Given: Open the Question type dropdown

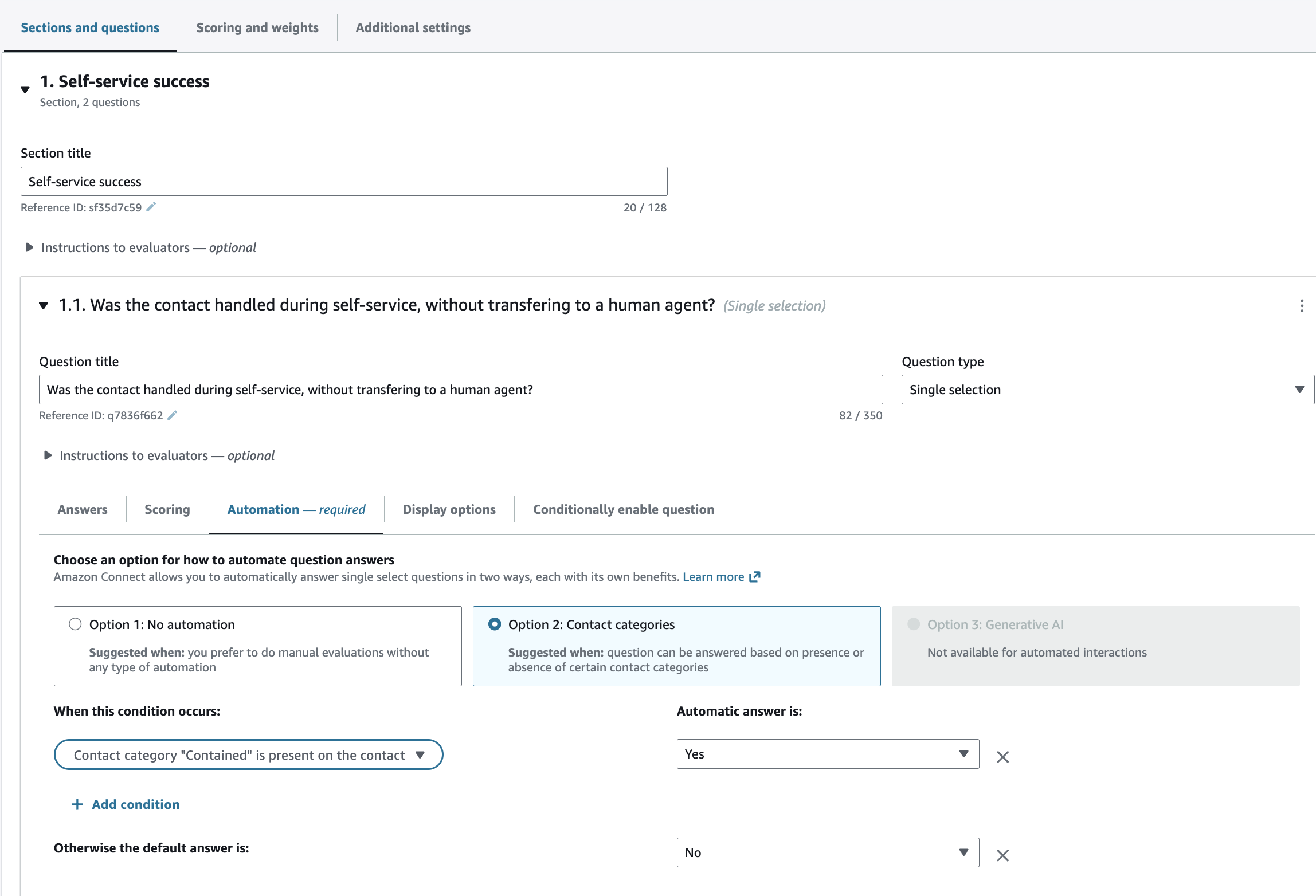Looking at the screenshot, I should pos(1107,390).
